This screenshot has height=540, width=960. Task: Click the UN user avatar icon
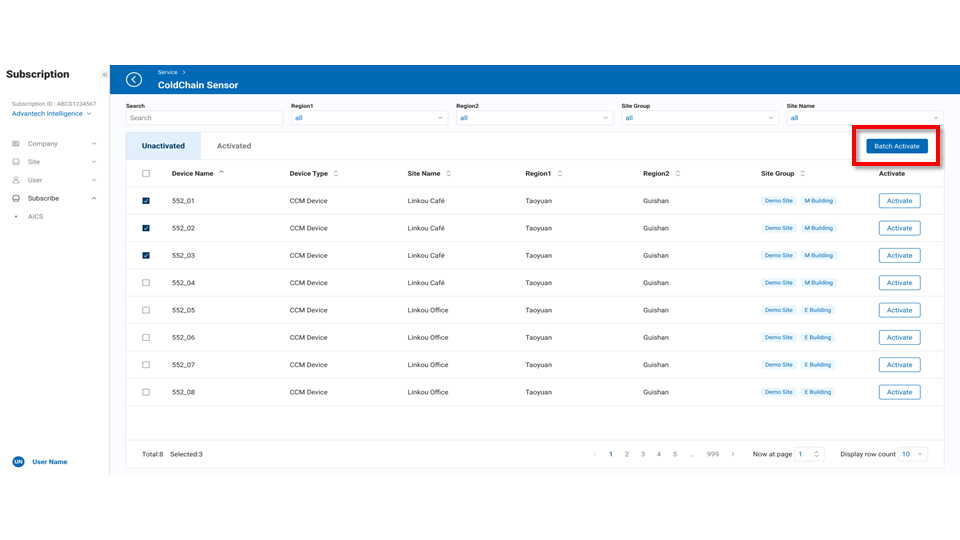(17, 462)
